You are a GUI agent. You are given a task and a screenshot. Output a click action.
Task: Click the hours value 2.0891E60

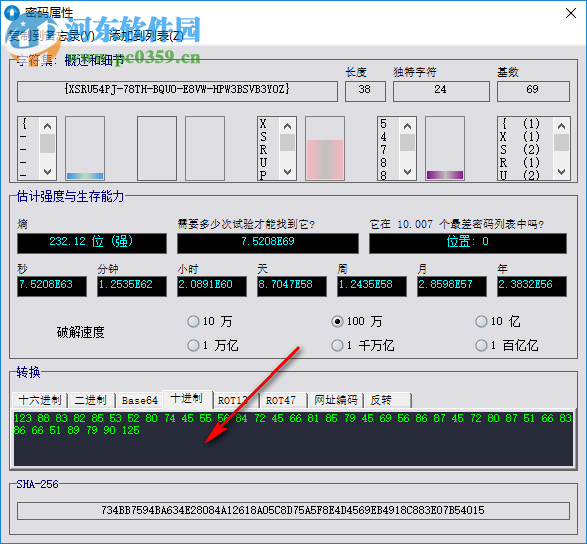[x=212, y=286]
